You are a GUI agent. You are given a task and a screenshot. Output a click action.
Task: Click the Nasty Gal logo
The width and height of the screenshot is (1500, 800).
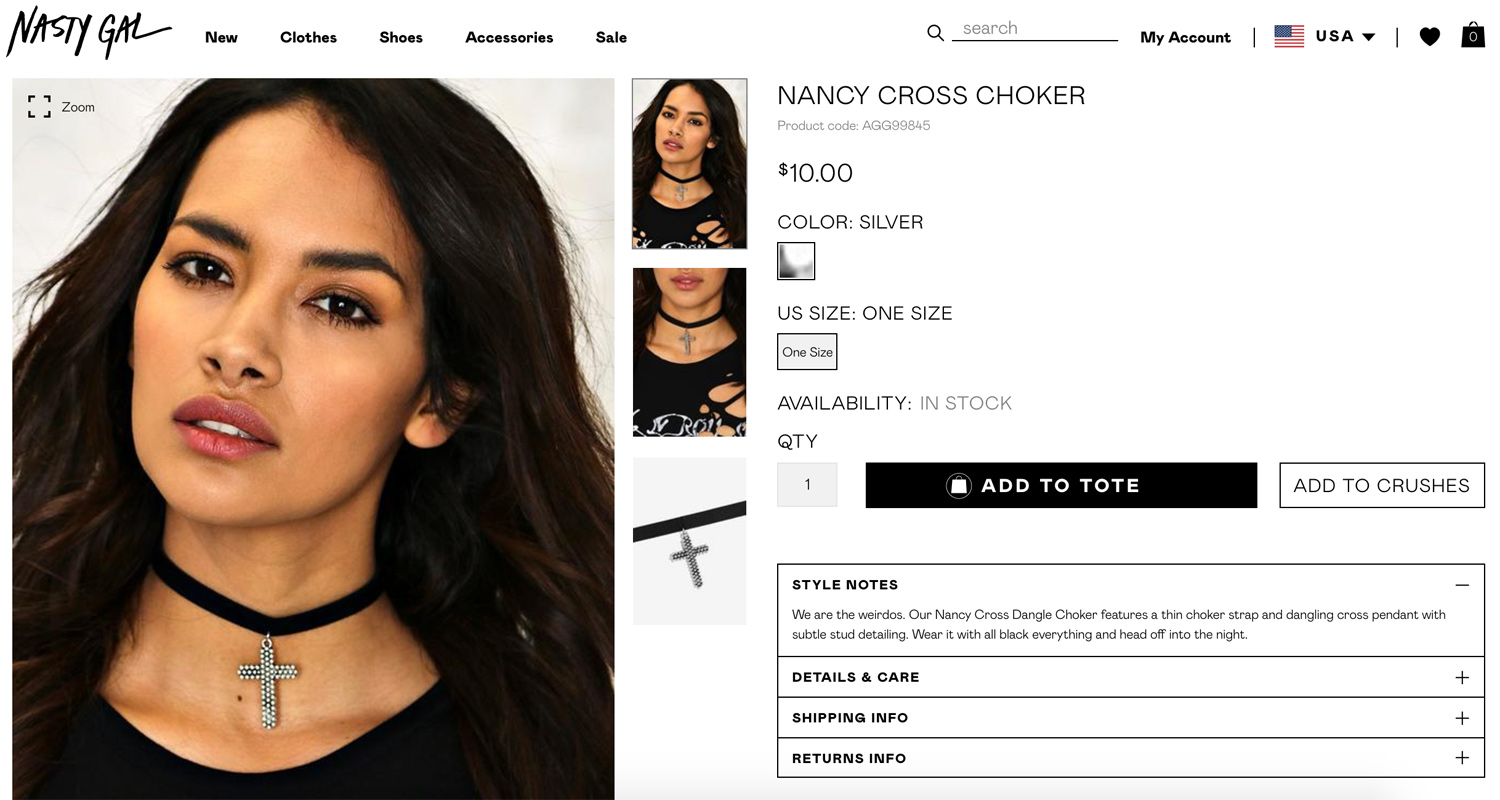coord(88,32)
